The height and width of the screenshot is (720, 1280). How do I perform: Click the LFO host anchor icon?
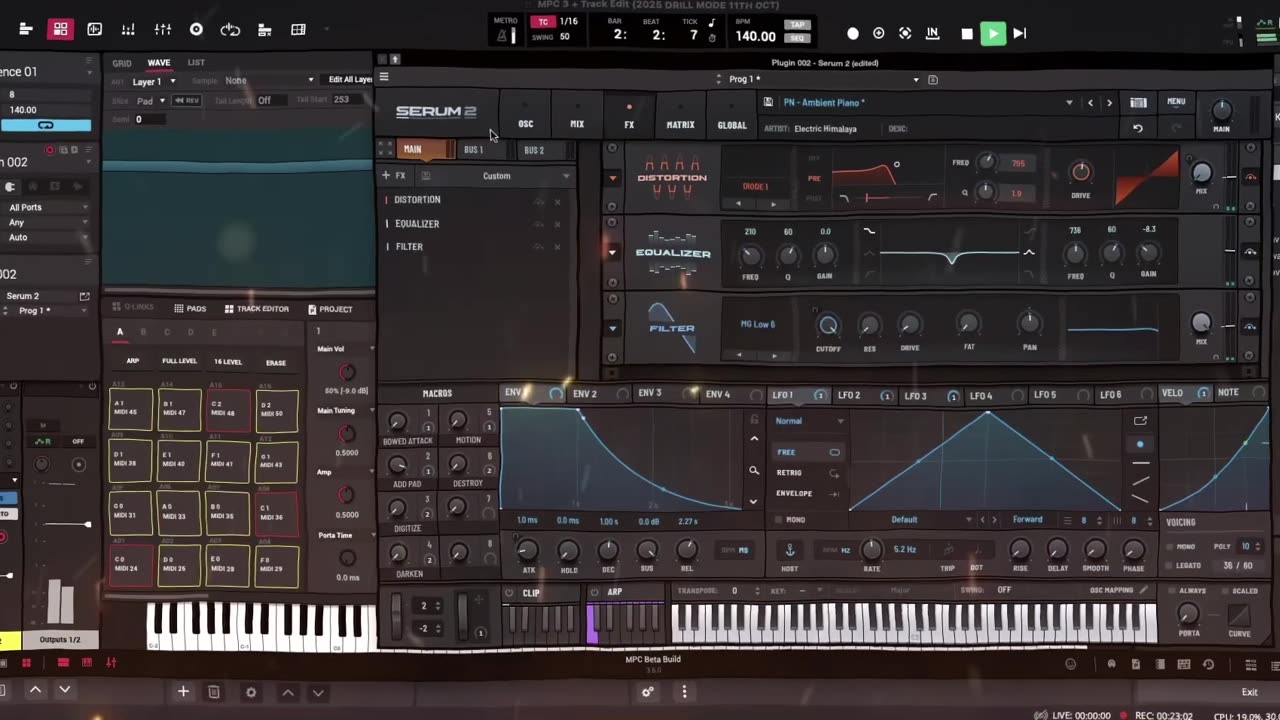pos(789,550)
